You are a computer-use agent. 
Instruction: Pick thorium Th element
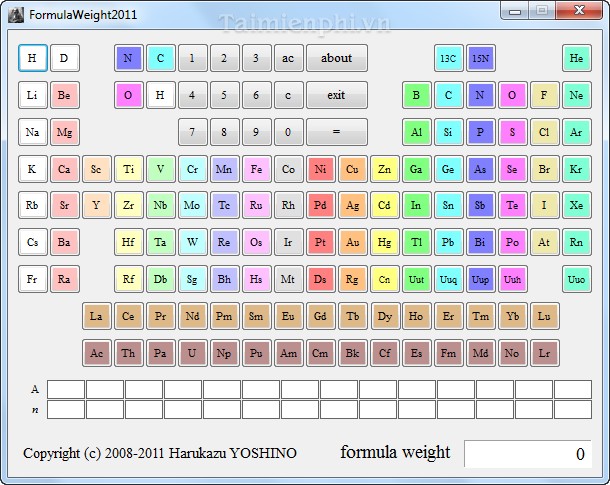click(128, 353)
